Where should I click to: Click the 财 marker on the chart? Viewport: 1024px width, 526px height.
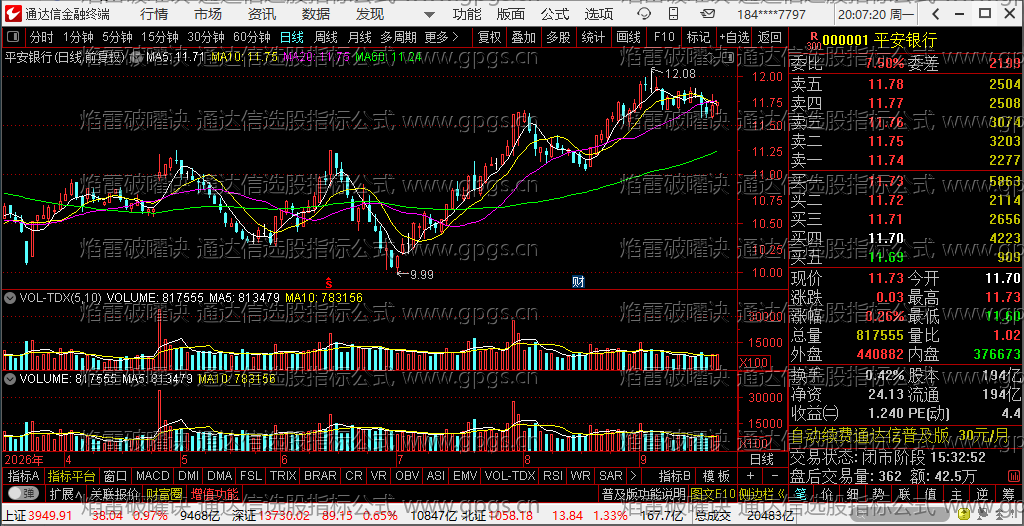578,282
